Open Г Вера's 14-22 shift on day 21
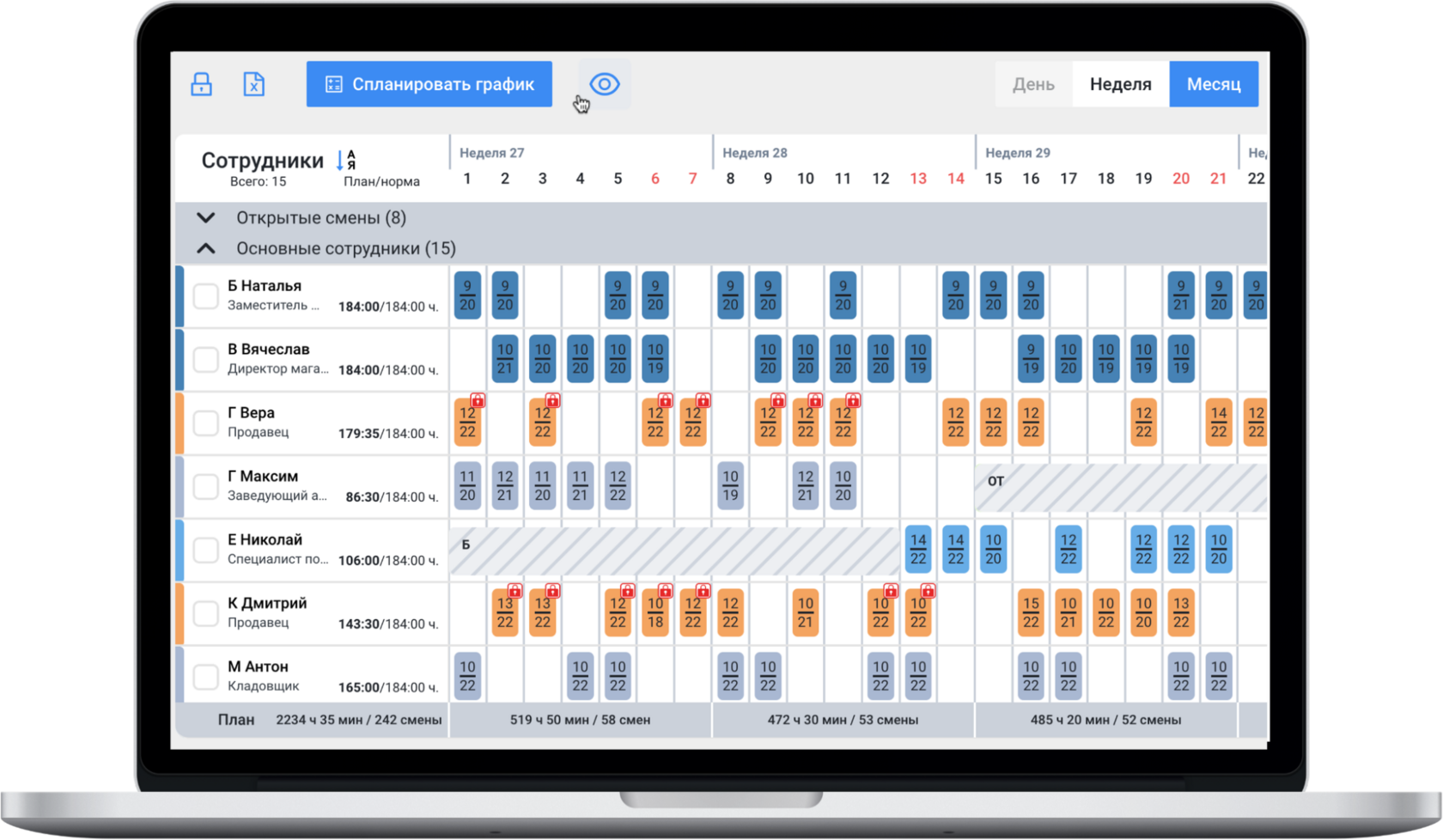The image size is (1443, 840). click(x=1219, y=423)
